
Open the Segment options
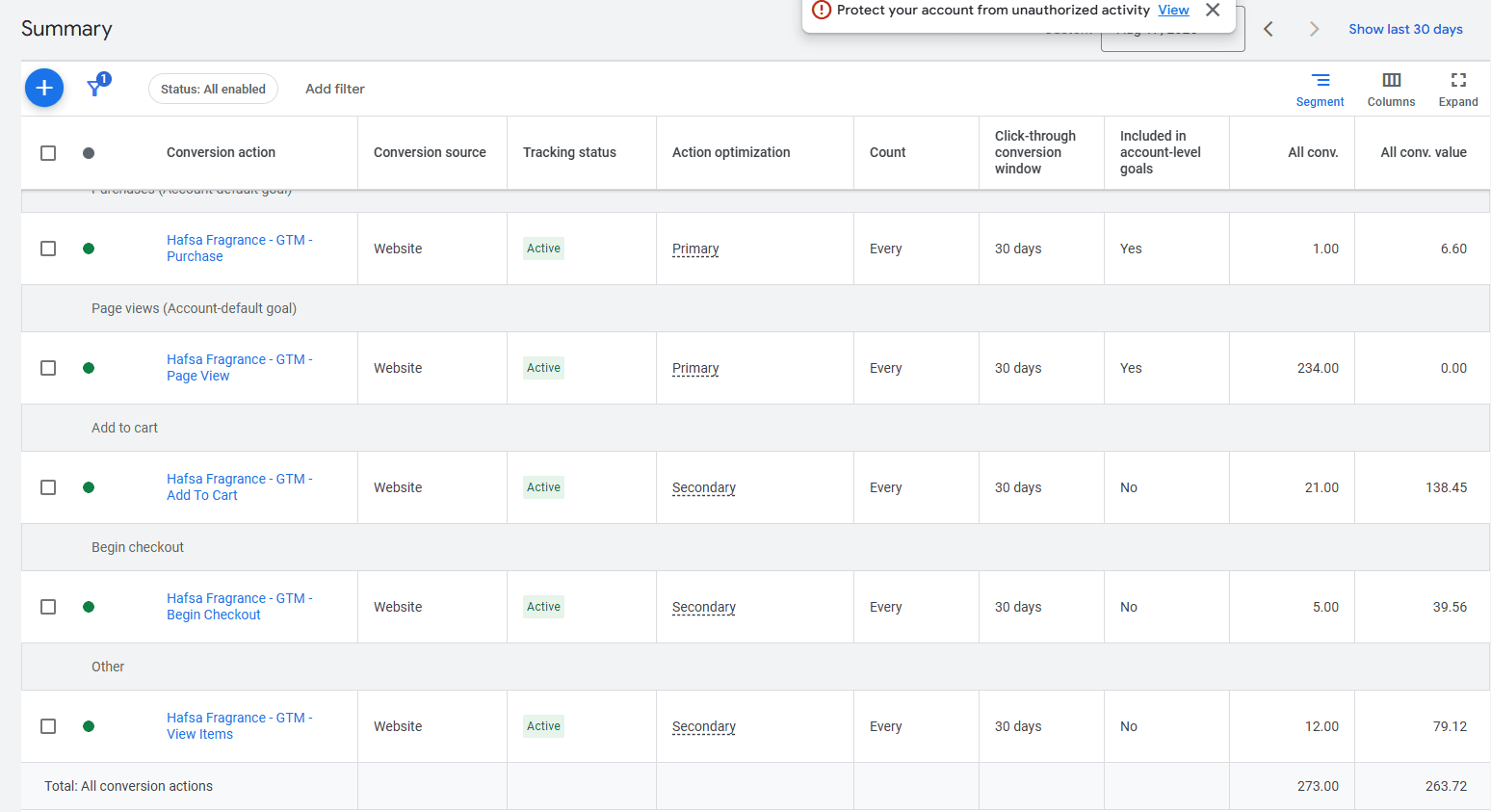[x=1320, y=90]
